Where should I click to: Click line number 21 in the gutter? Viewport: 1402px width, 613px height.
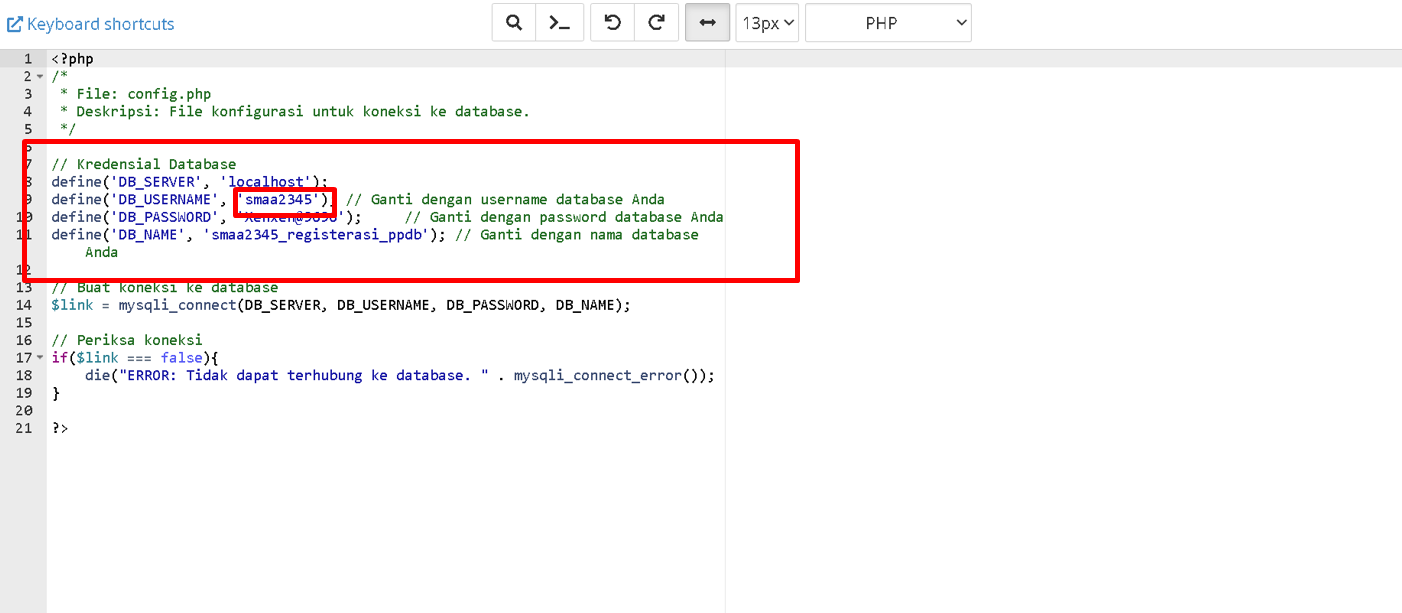tap(24, 428)
